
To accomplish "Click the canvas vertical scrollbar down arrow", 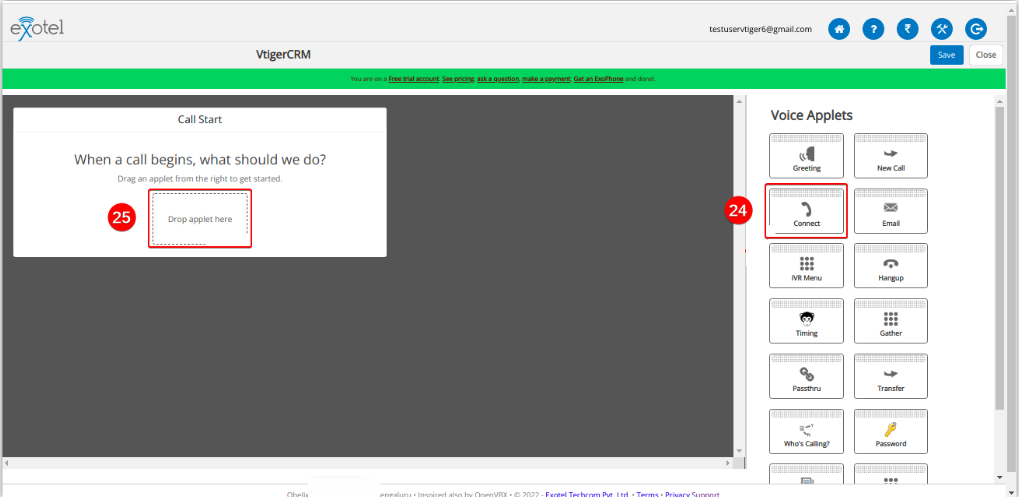I will coord(738,451).
